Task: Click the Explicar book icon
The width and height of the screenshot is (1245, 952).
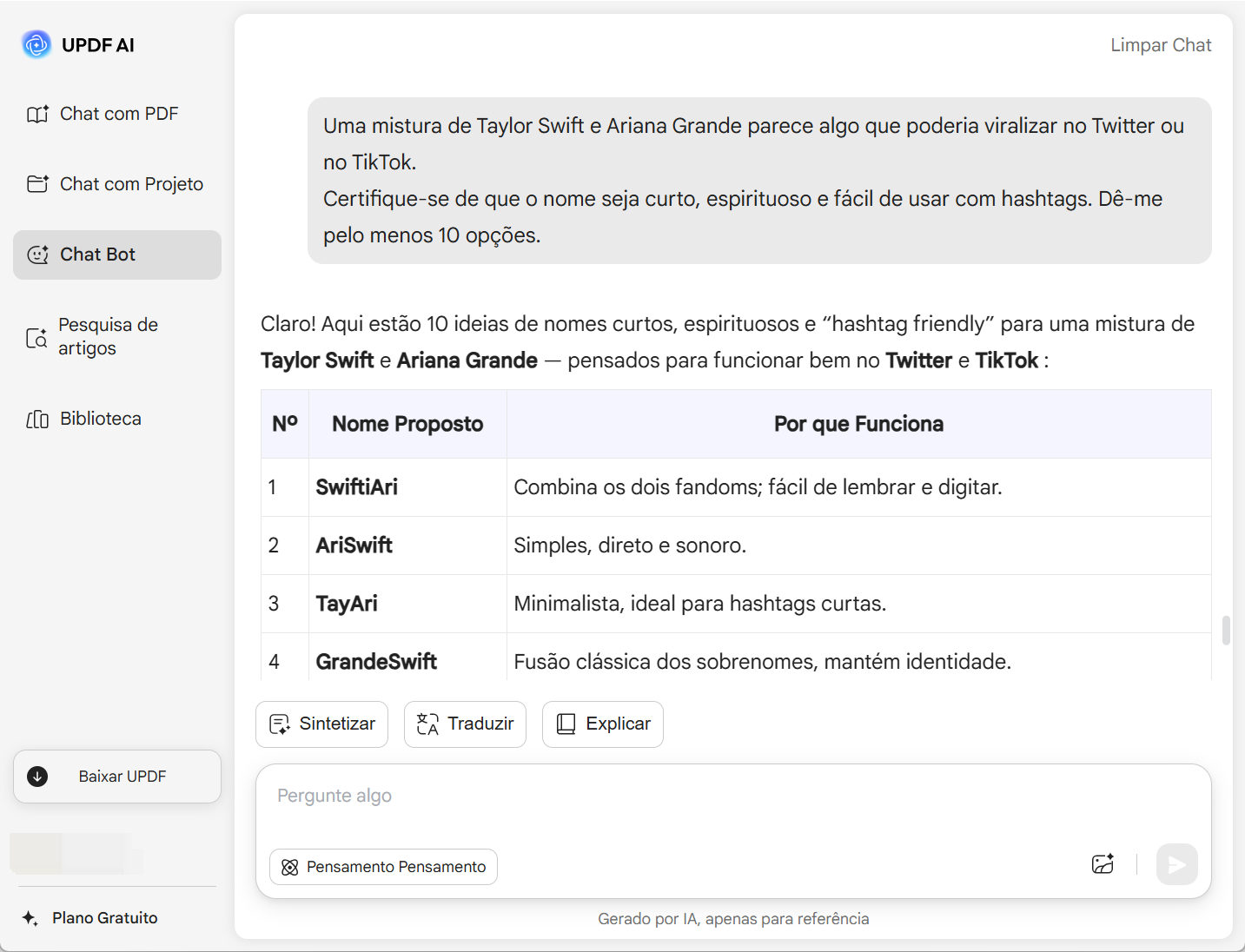Action: point(566,724)
